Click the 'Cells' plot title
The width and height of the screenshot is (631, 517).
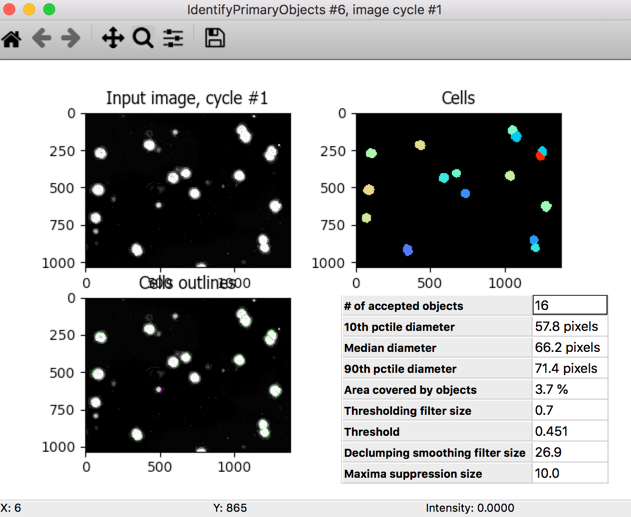tap(458, 98)
